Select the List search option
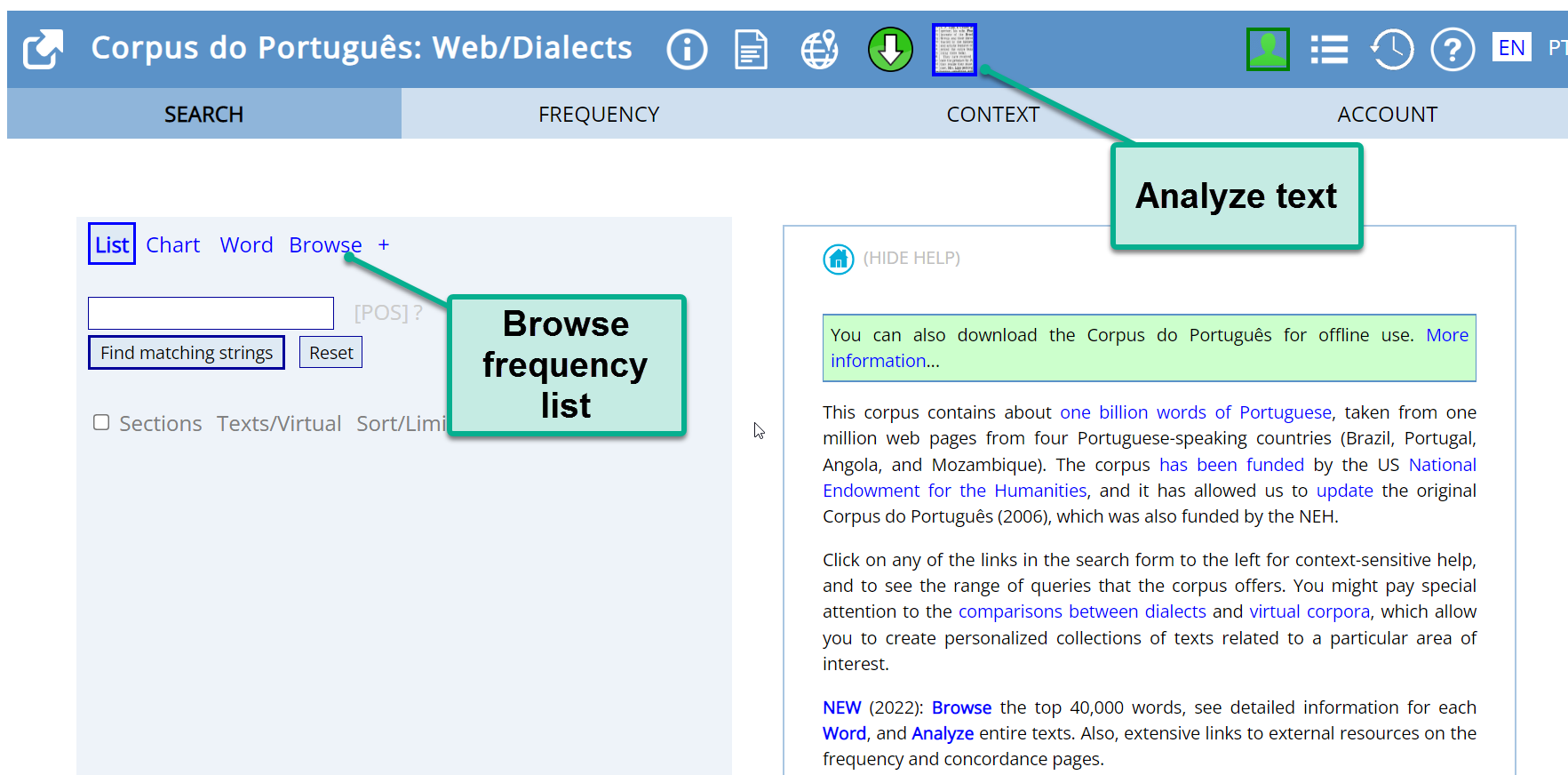1568x775 pixels. tap(112, 244)
